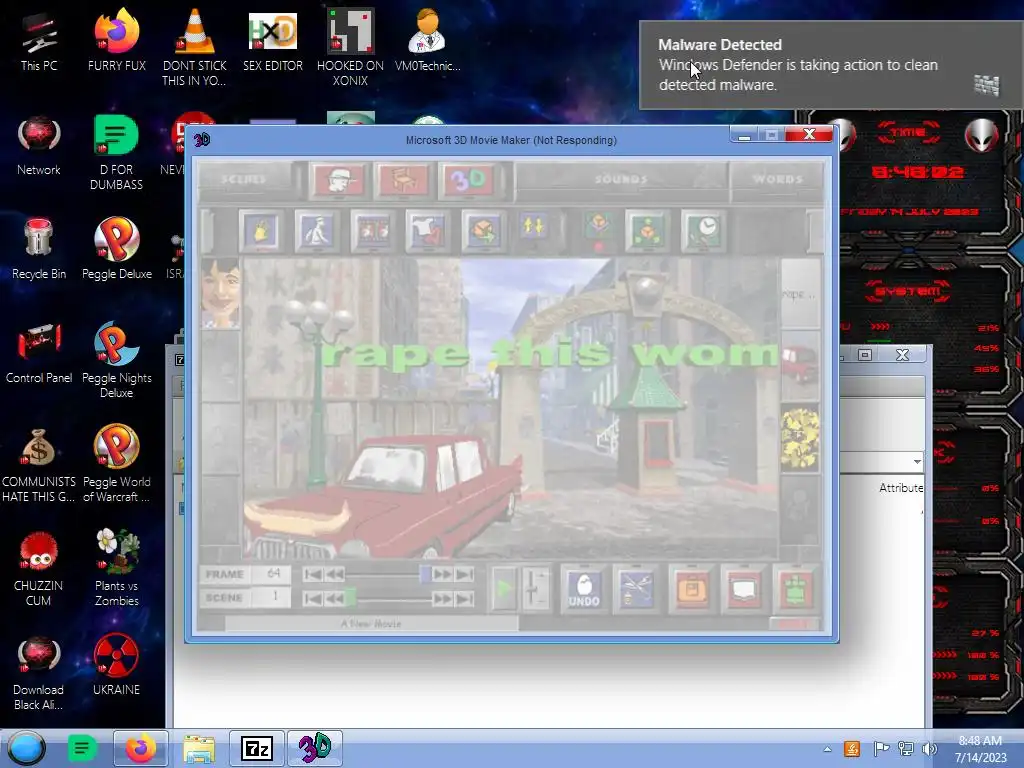This screenshot has width=1024, height=768.
Task: Open This PC desktop icon
Action: [x=39, y=40]
